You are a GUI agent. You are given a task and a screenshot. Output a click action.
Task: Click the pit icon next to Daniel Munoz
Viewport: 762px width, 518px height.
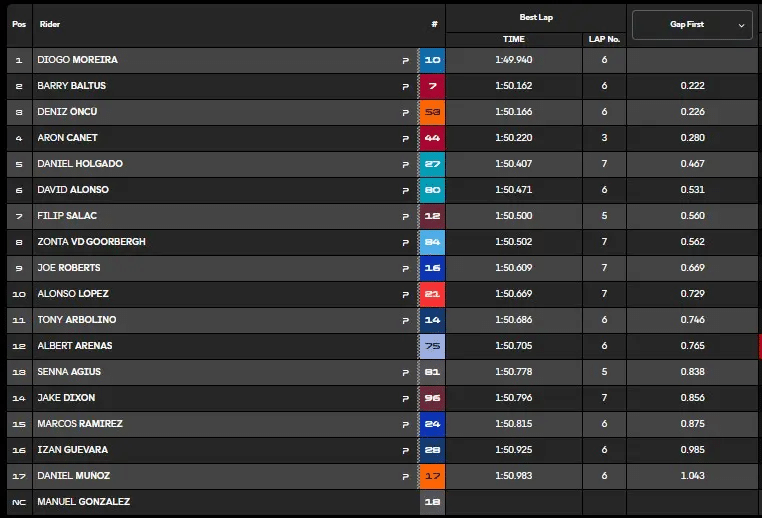[405, 476]
